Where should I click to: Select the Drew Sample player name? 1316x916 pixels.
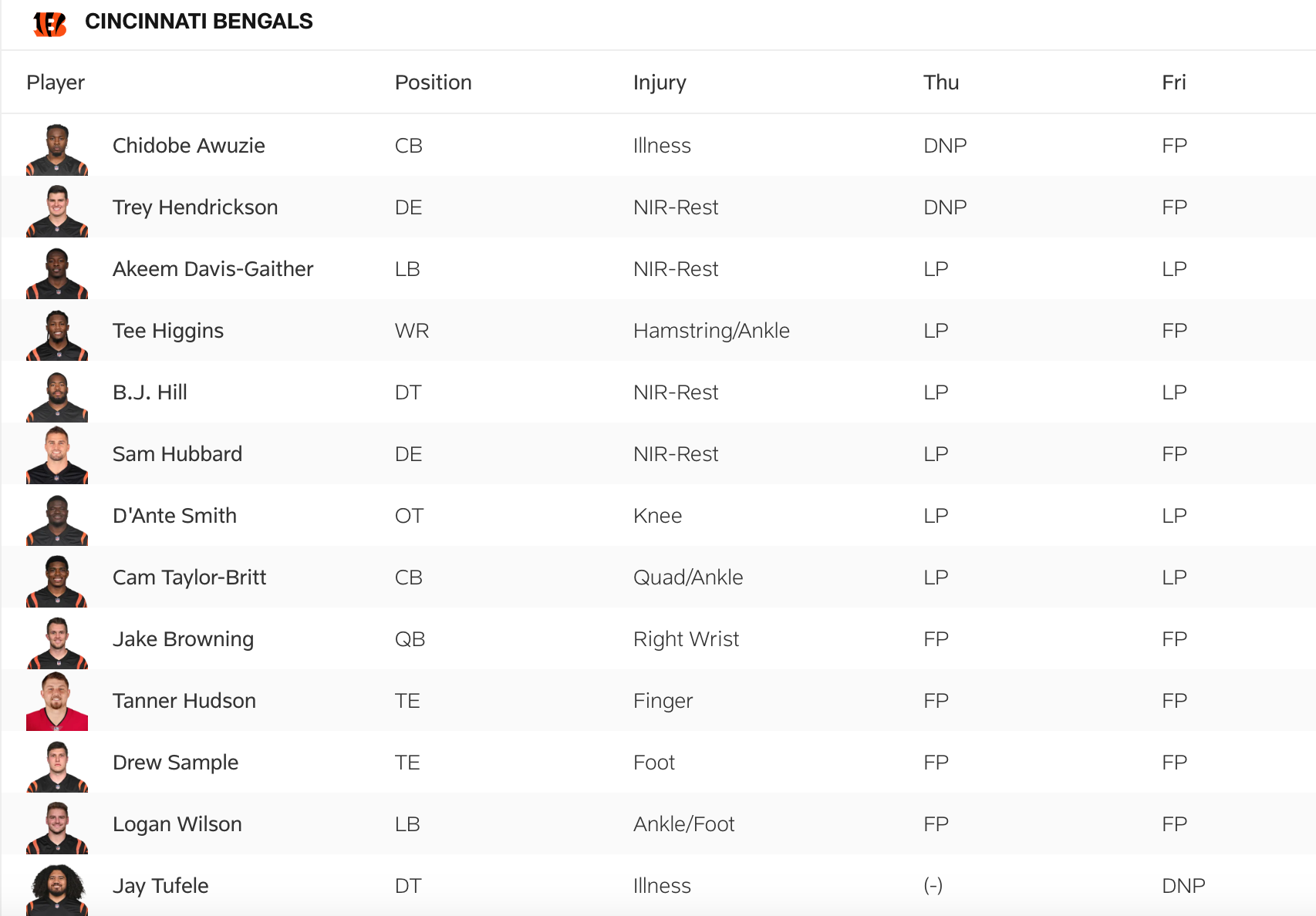[175, 763]
